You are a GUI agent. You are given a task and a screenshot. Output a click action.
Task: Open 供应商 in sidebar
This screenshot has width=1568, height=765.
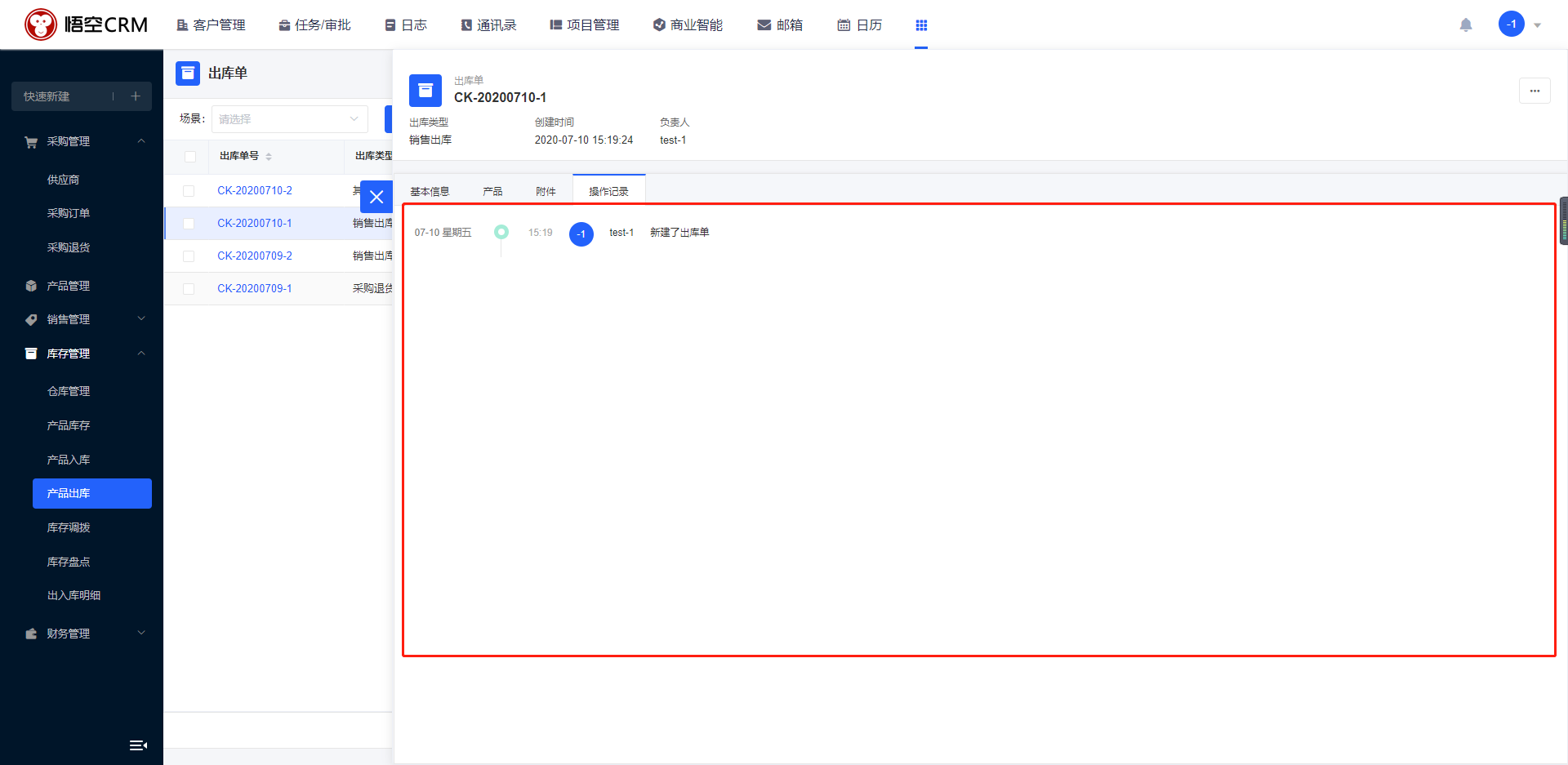(63, 180)
